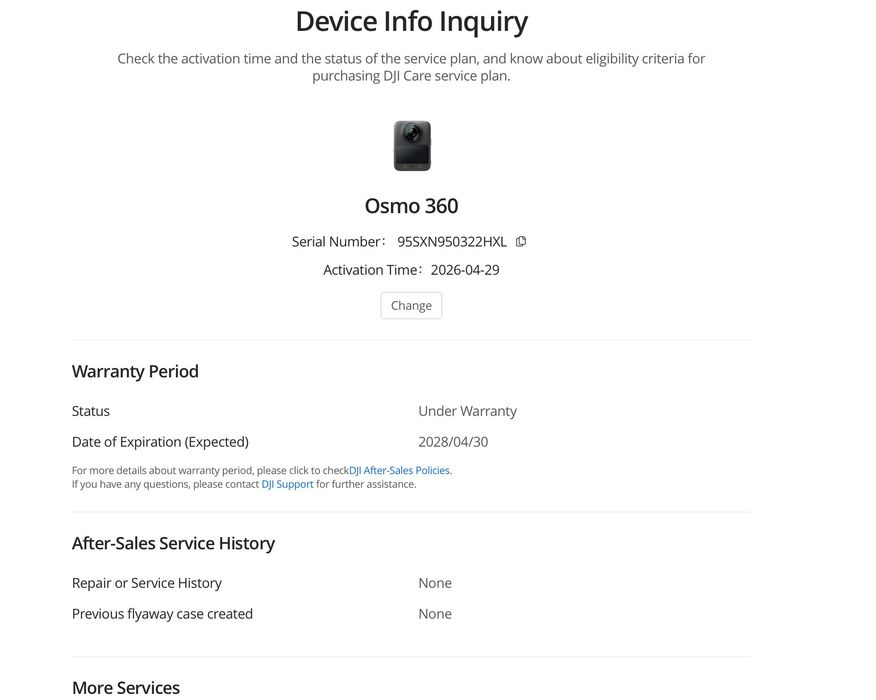Copy the serial number with the copy icon
876x700 pixels.
tap(521, 241)
